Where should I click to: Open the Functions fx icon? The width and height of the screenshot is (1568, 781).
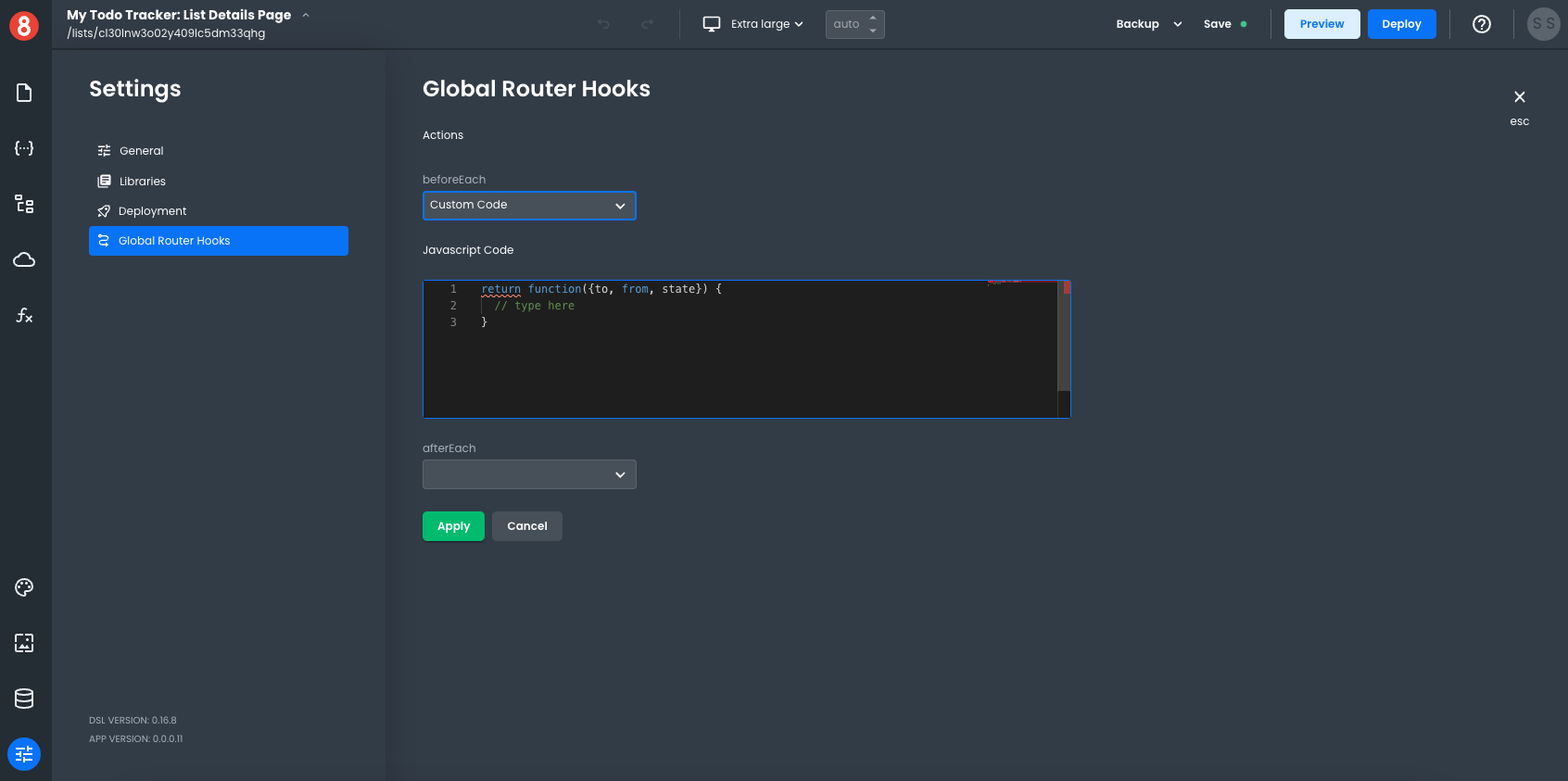coord(24,316)
